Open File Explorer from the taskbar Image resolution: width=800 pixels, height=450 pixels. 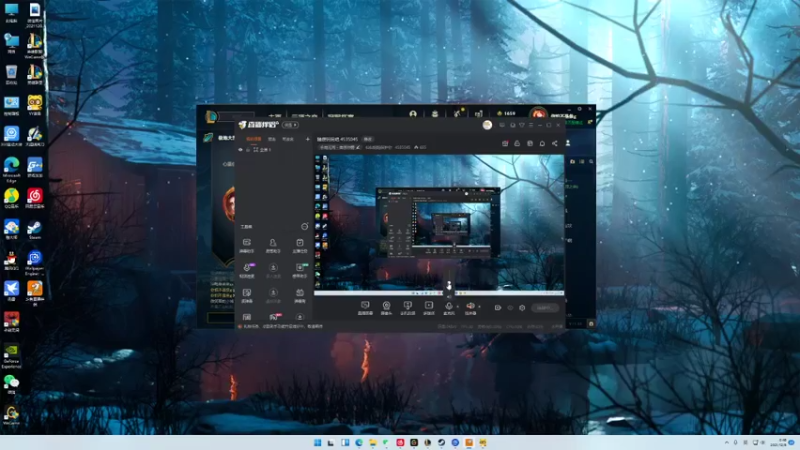pos(372,442)
